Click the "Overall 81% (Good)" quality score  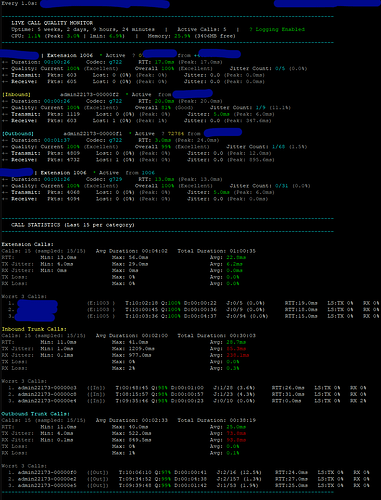pyautogui.click(x=164, y=108)
